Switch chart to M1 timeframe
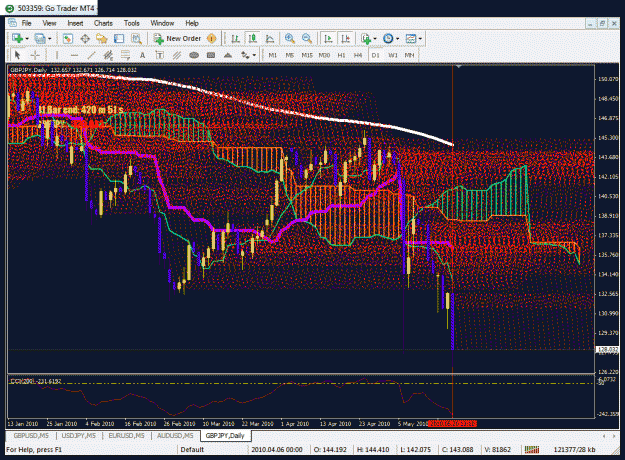This screenshot has width=625, height=460. (273, 55)
